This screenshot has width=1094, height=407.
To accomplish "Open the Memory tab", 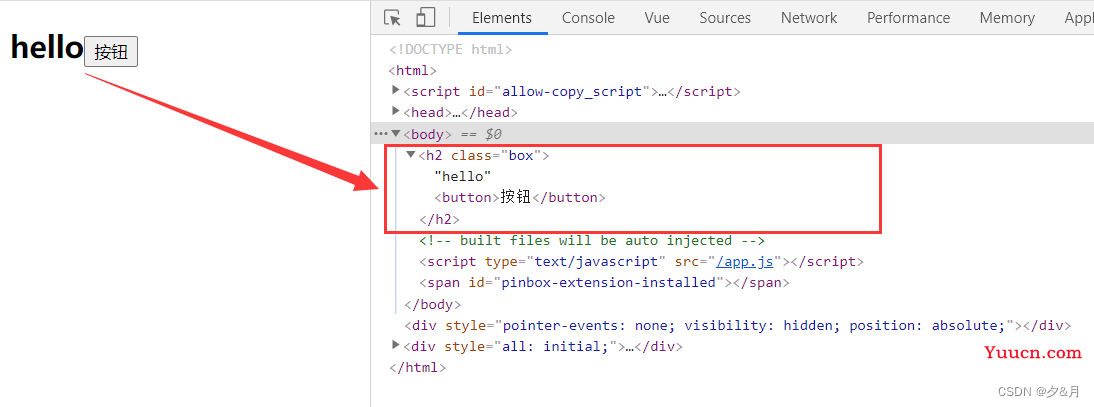I will (1007, 18).
